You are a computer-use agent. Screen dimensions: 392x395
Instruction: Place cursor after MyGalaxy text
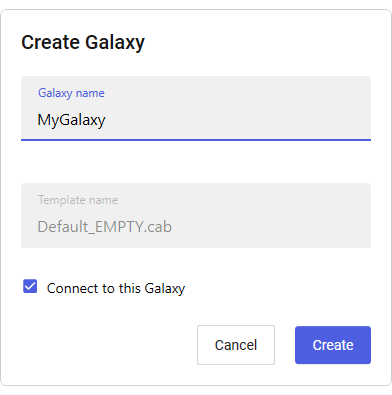click(106, 120)
